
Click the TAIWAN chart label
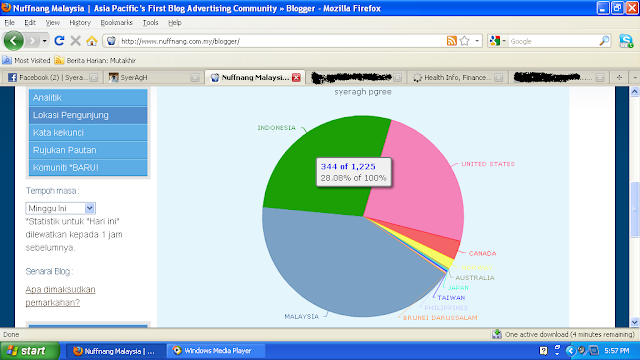point(451,298)
